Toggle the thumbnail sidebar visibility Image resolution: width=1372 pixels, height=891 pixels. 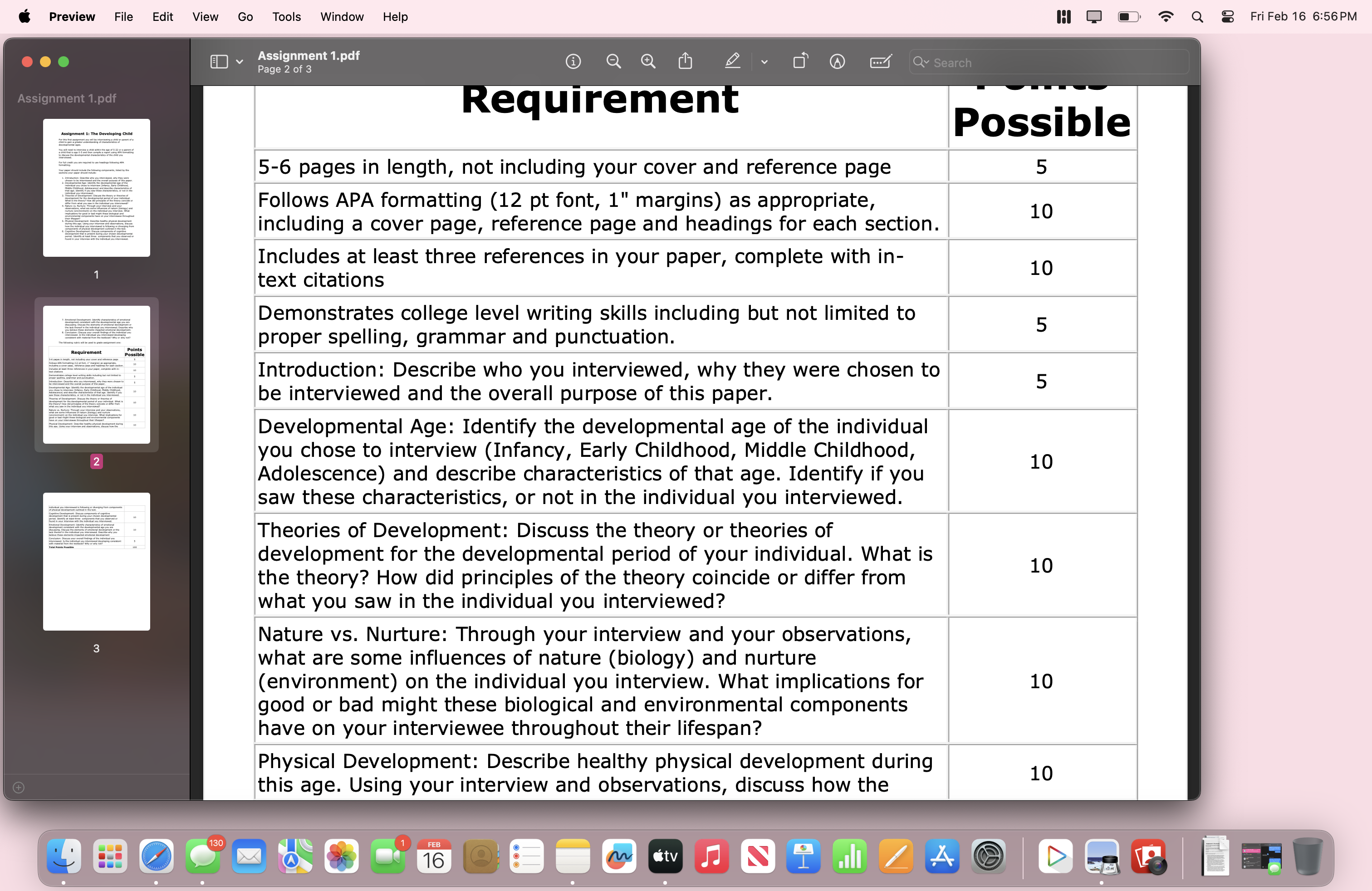220,60
